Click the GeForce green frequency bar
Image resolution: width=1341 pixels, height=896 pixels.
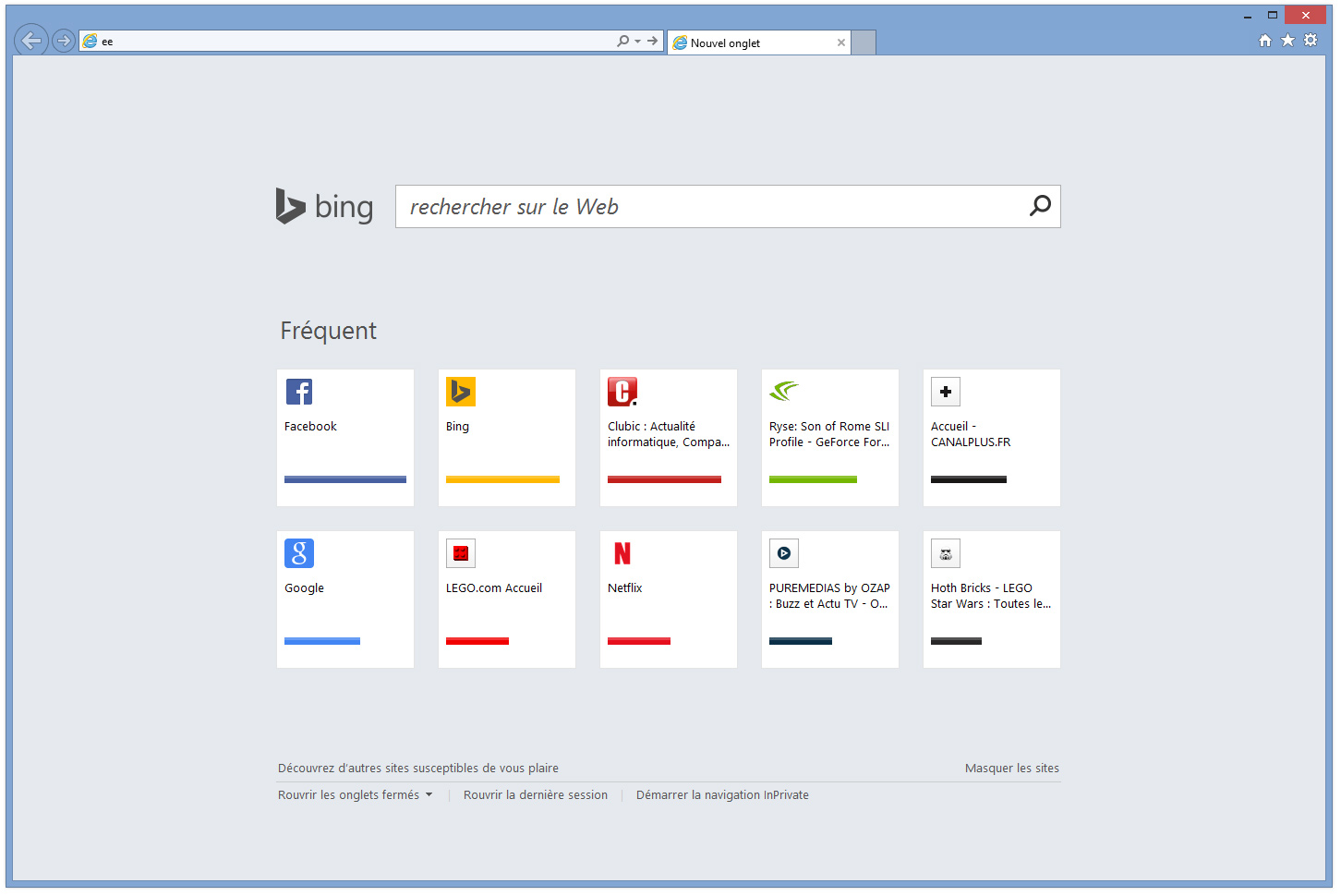tap(813, 479)
